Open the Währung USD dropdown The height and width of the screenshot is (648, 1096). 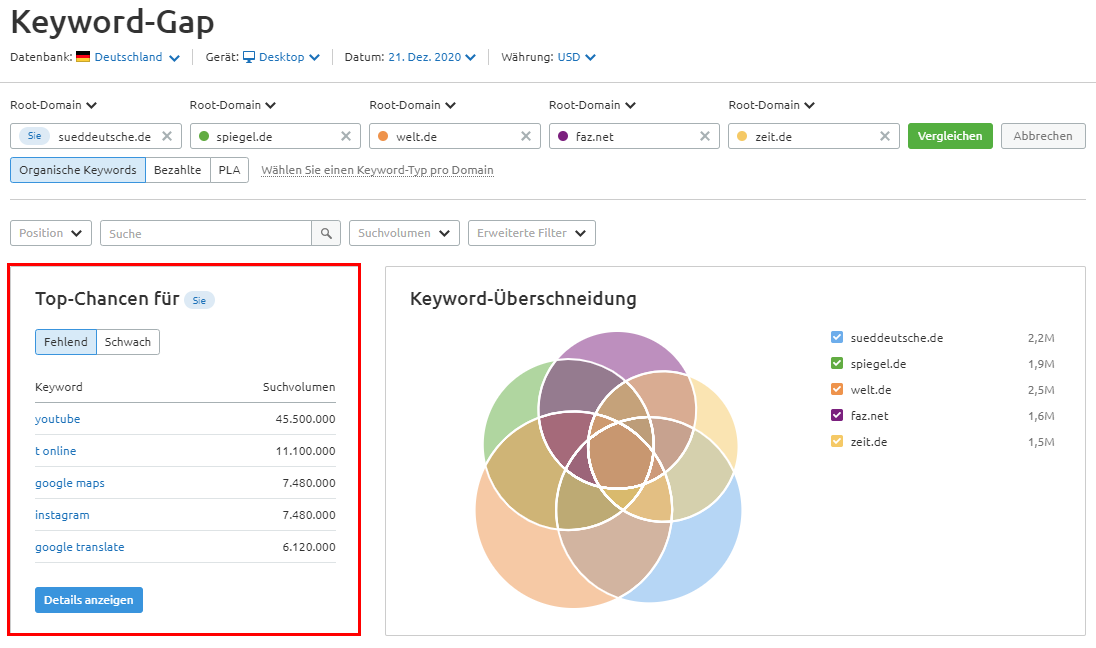click(x=577, y=57)
